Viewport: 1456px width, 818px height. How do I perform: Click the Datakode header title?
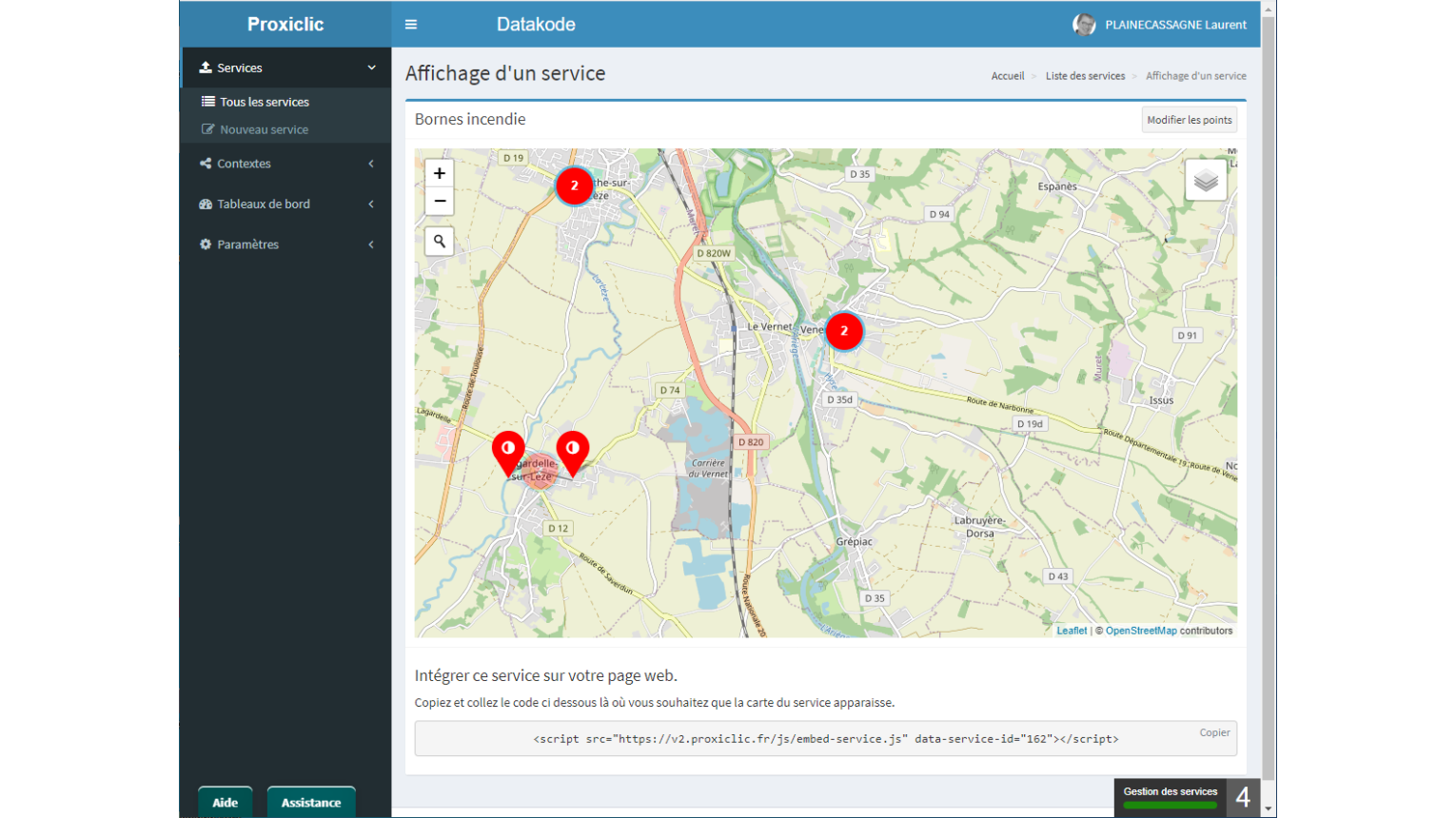click(536, 25)
